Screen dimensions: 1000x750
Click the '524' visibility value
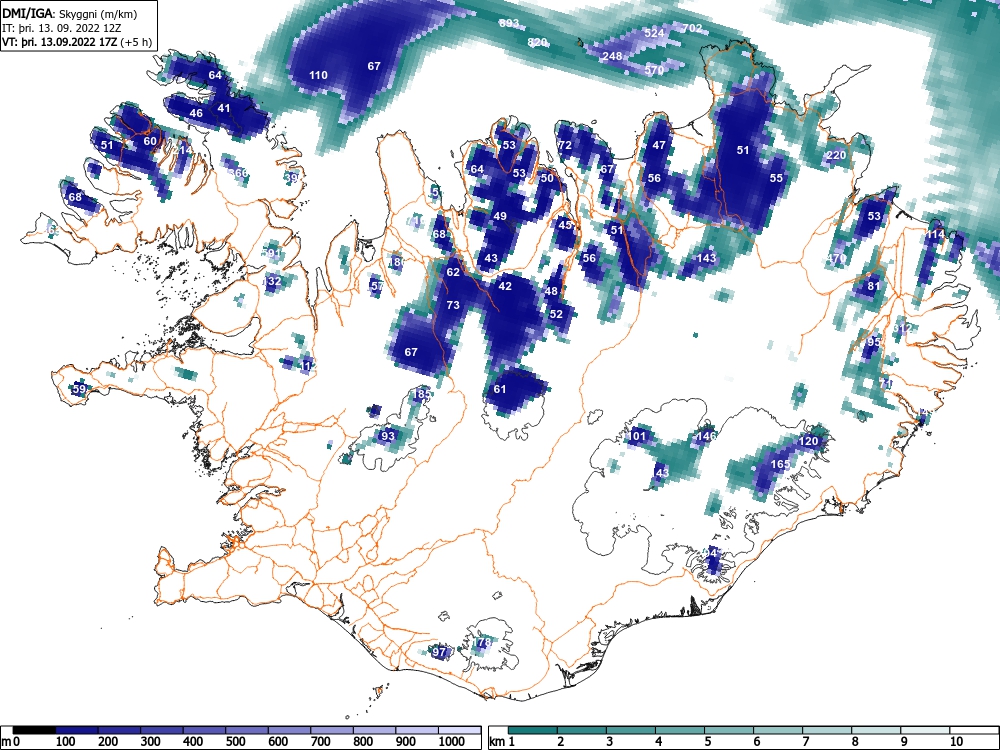(654, 33)
